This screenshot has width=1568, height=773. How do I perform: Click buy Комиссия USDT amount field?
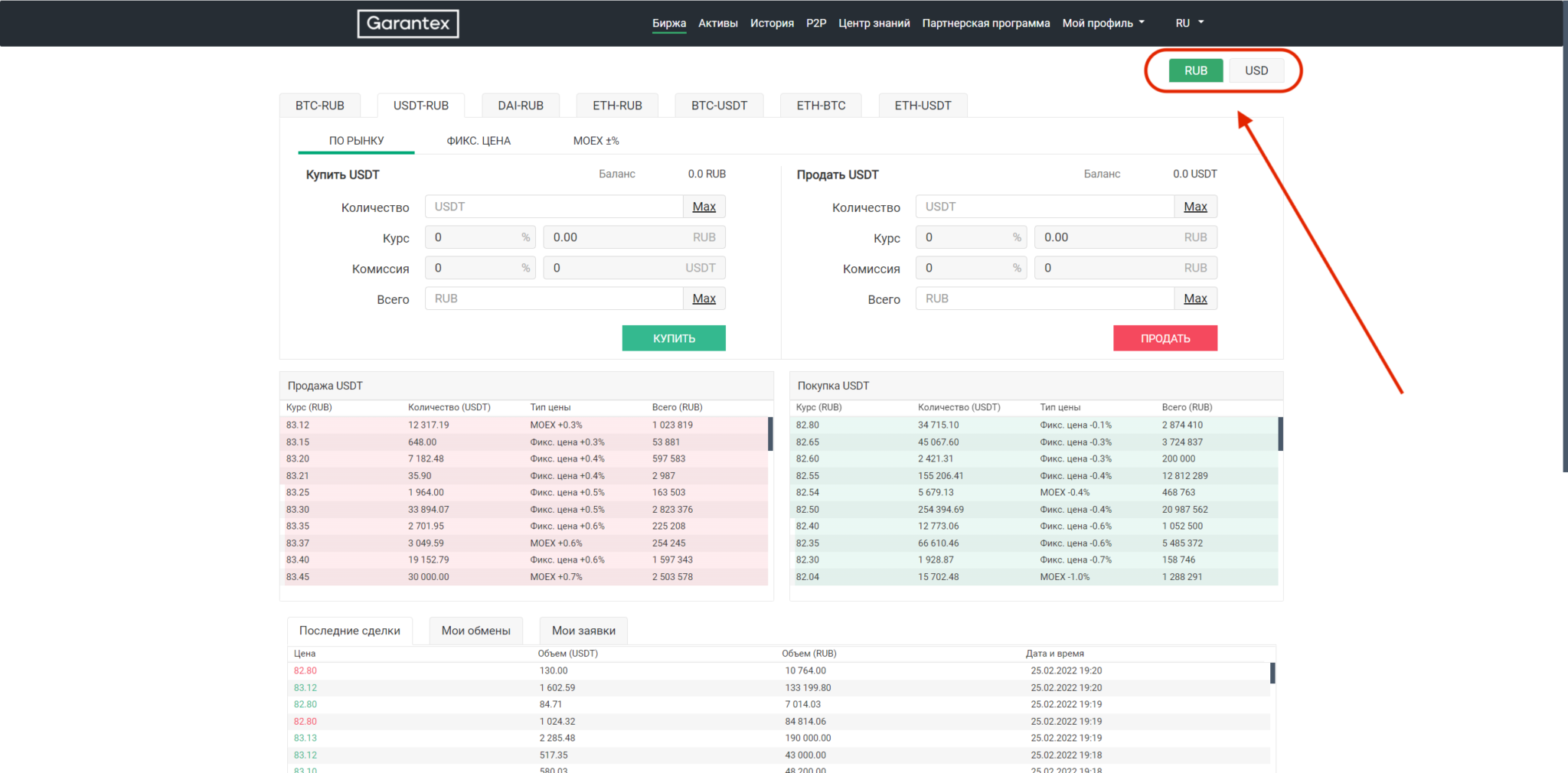[x=634, y=268]
